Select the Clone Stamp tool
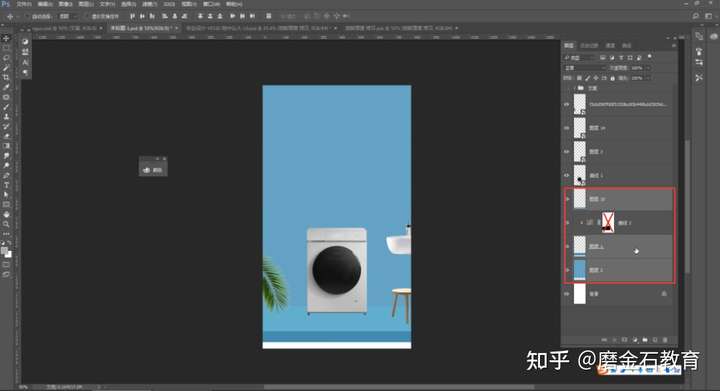This screenshot has height=391, width=720. point(6,117)
